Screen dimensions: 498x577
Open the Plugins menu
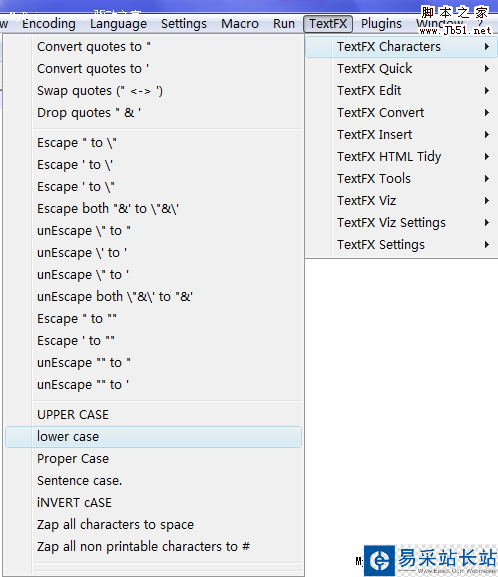pyautogui.click(x=381, y=24)
